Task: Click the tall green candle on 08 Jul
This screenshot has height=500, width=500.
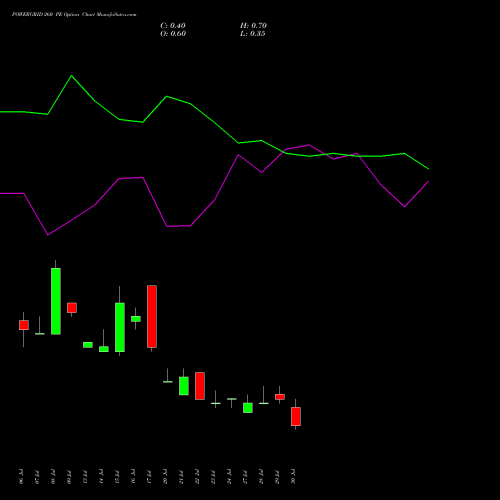Action: [x=56, y=301]
